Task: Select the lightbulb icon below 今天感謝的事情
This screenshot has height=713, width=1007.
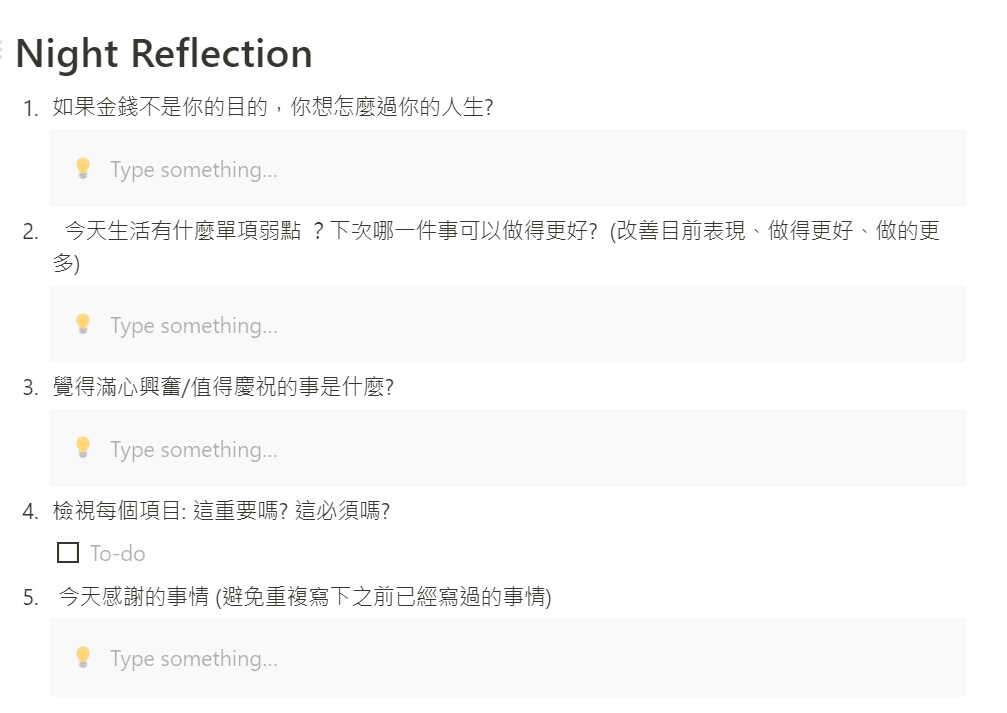Action: [82, 657]
